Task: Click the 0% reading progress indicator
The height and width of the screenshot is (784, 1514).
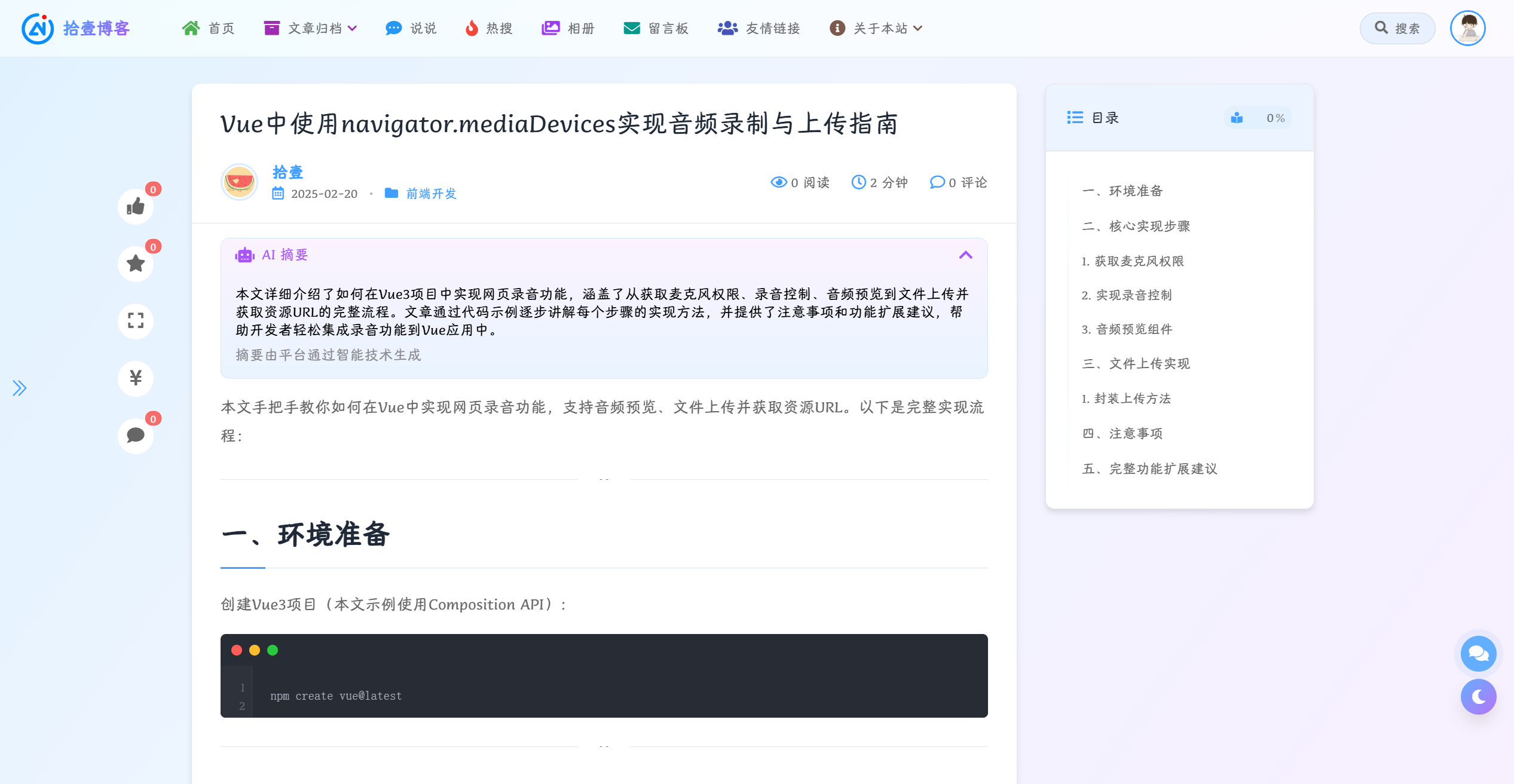Action: pyautogui.click(x=1258, y=118)
